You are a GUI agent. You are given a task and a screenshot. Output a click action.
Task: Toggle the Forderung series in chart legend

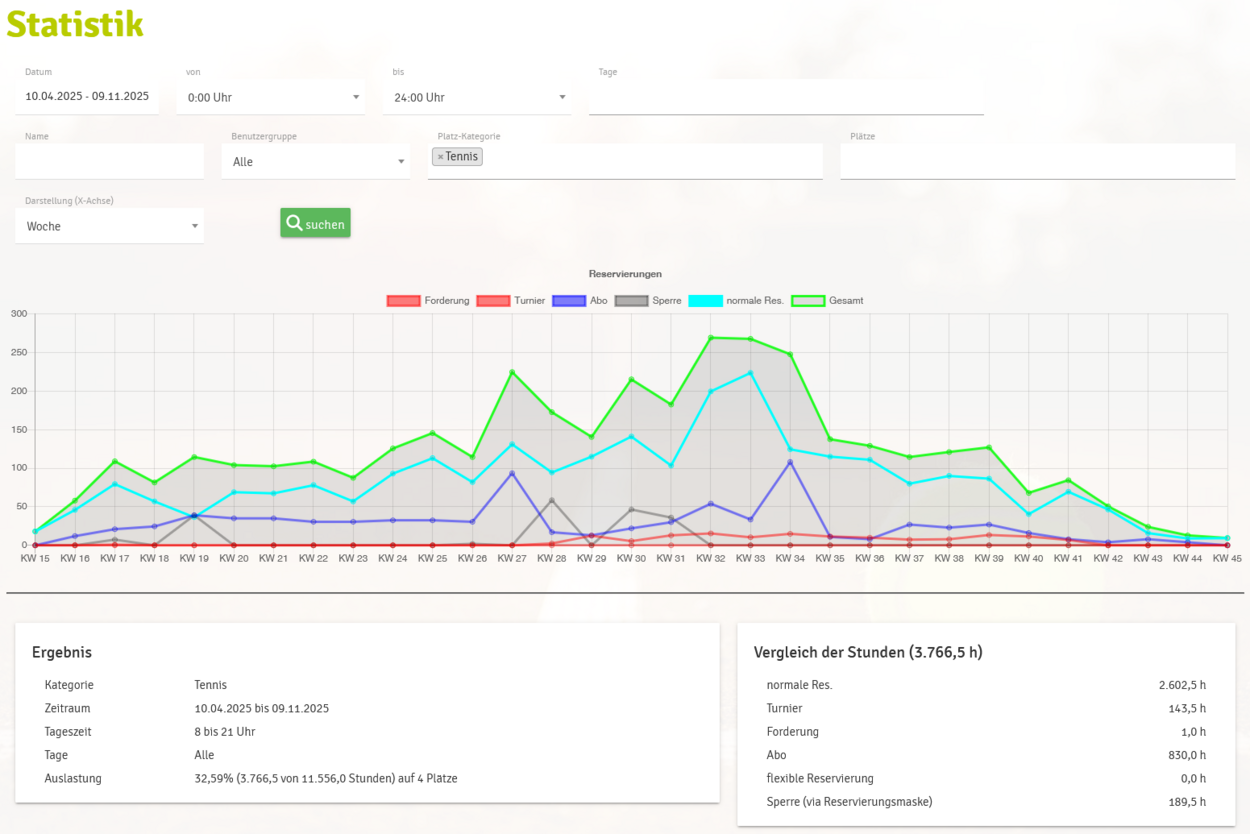point(428,300)
